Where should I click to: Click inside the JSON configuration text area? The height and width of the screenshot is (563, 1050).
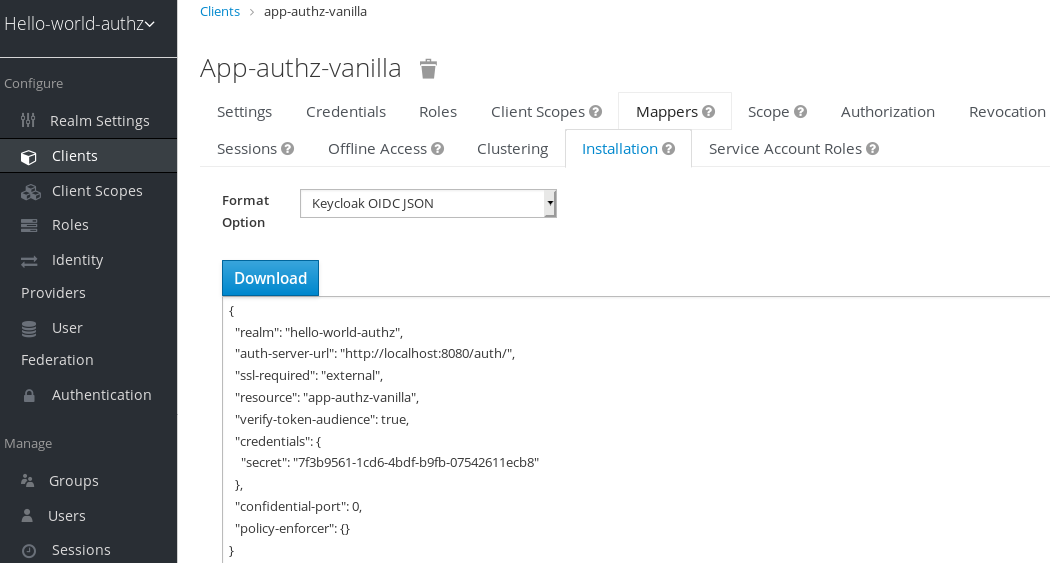(x=640, y=430)
